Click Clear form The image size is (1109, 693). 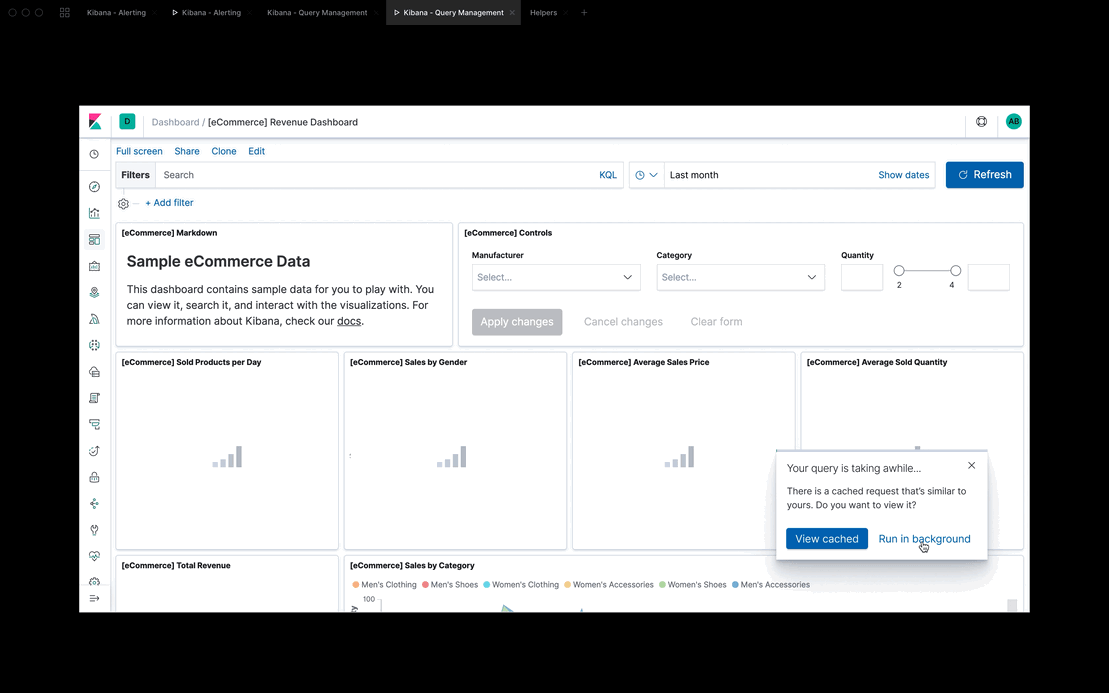(716, 322)
